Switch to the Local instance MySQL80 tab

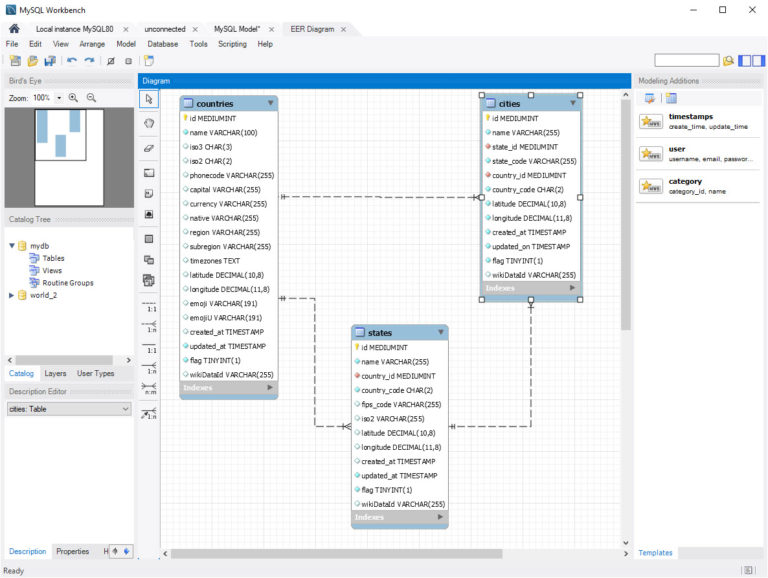coord(74,29)
